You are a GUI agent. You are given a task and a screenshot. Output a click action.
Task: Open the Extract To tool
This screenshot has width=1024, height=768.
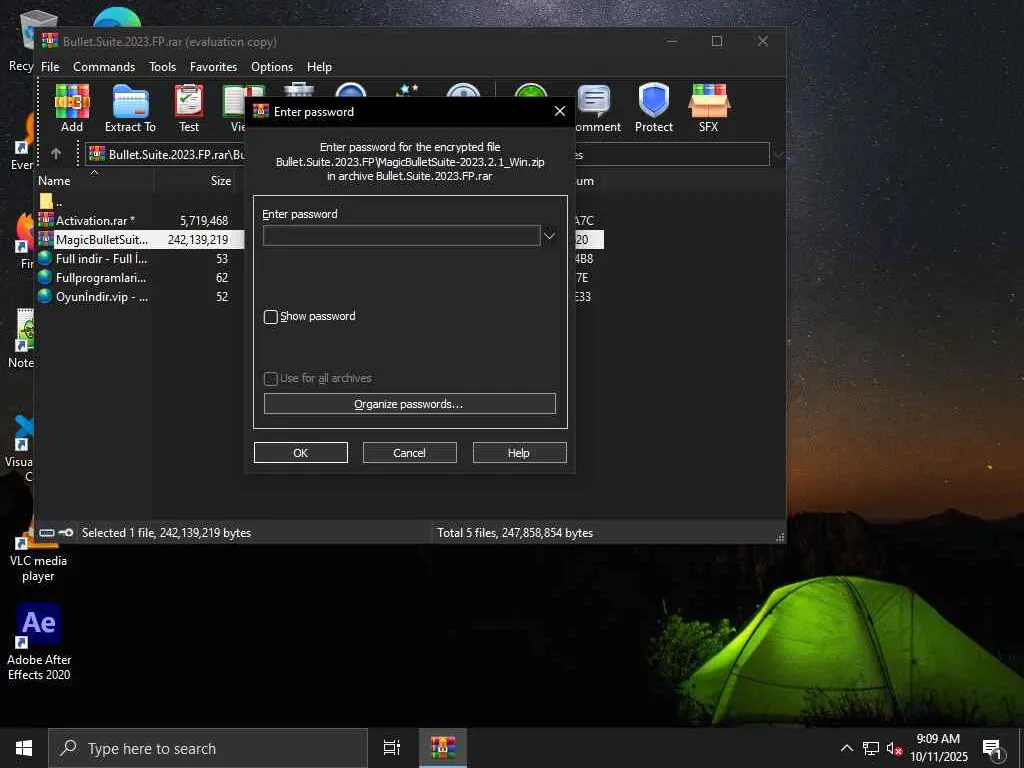click(x=131, y=109)
